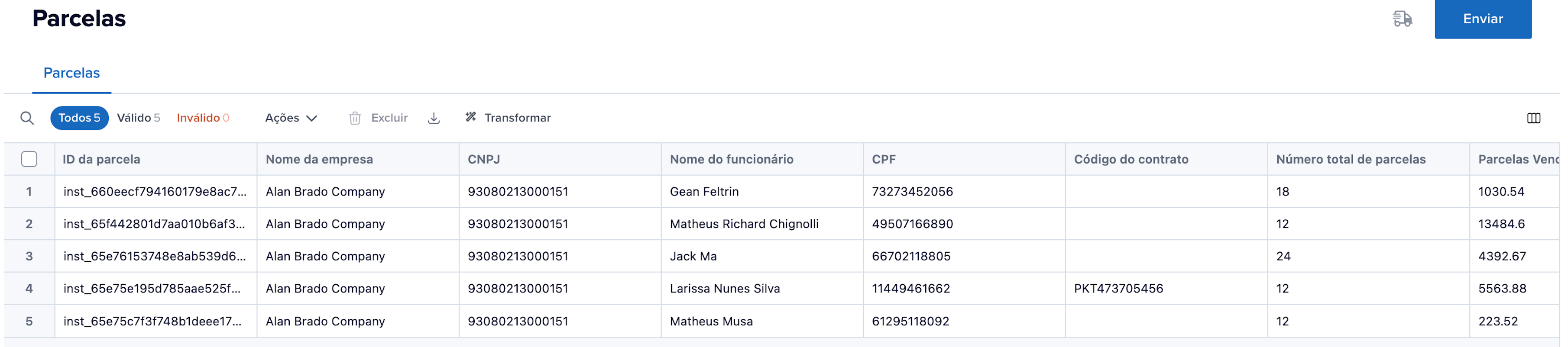The width and height of the screenshot is (1568, 347).
Task: Click the ID da parcela column header
Action: [101, 159]
